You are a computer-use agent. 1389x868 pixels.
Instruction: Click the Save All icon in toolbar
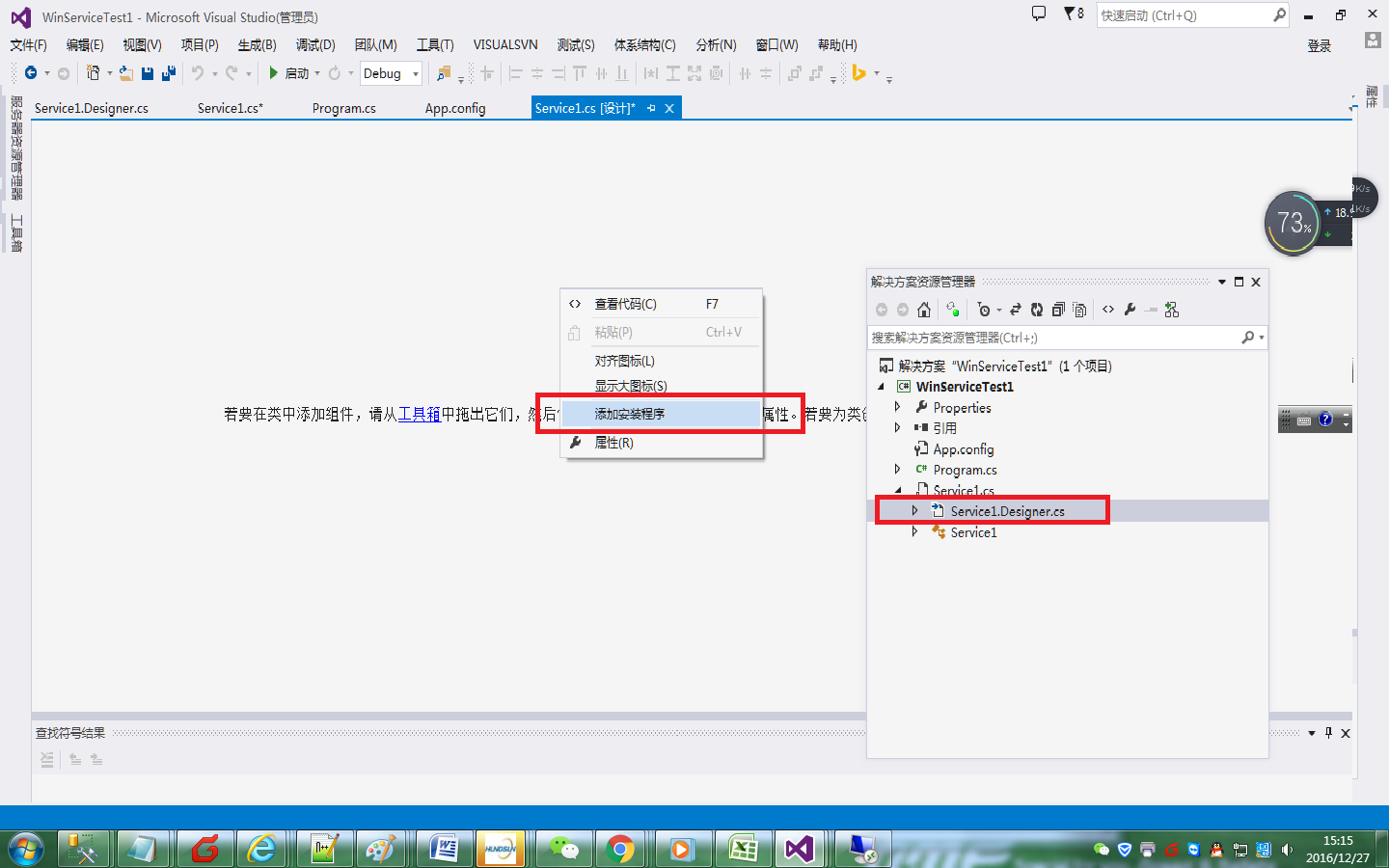(x=169, y=73)
